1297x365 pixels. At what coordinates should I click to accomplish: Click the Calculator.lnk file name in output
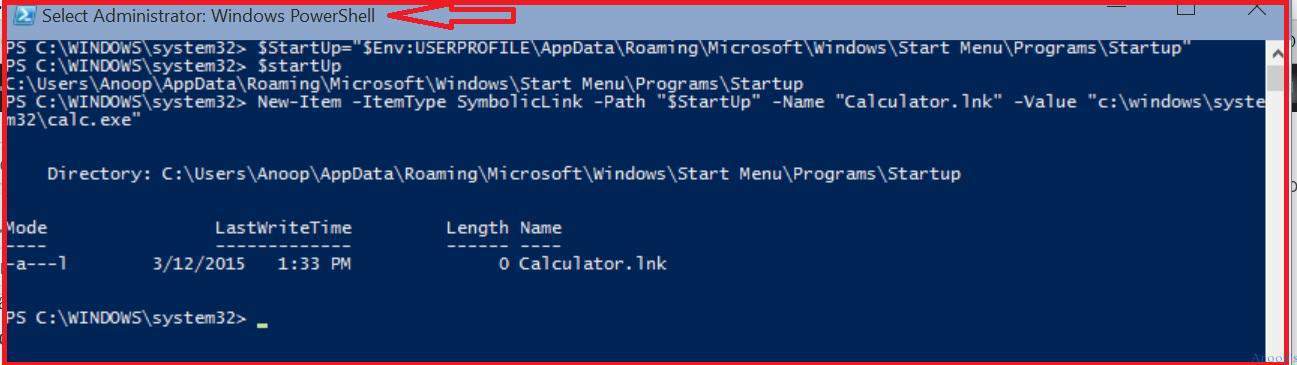point(593,264)
